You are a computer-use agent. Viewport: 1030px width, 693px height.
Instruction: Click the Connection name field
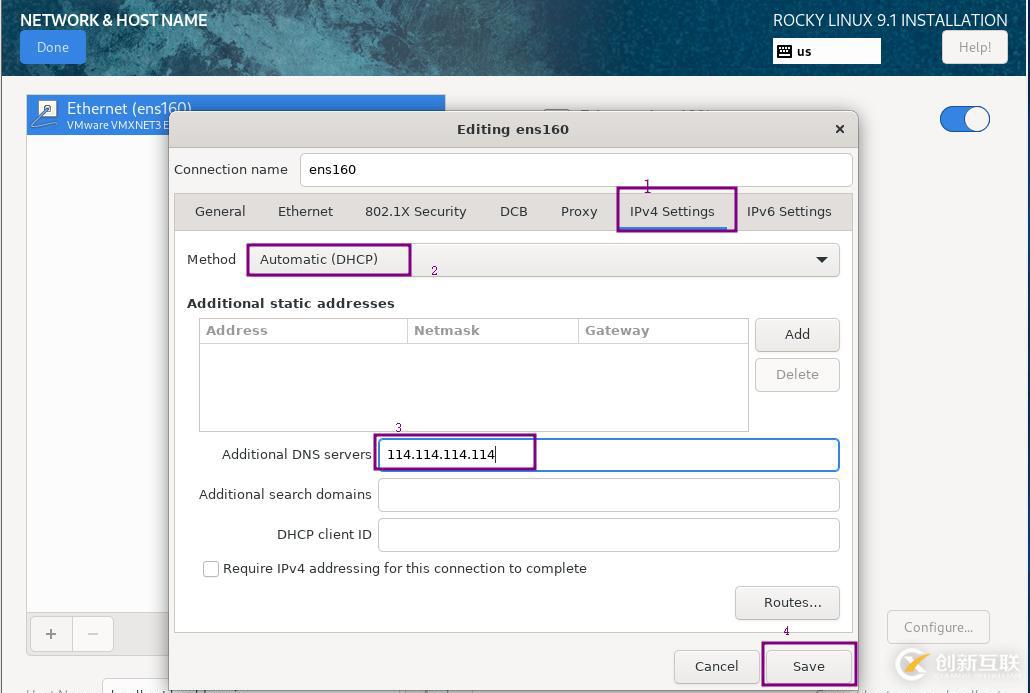click(576, 169)
